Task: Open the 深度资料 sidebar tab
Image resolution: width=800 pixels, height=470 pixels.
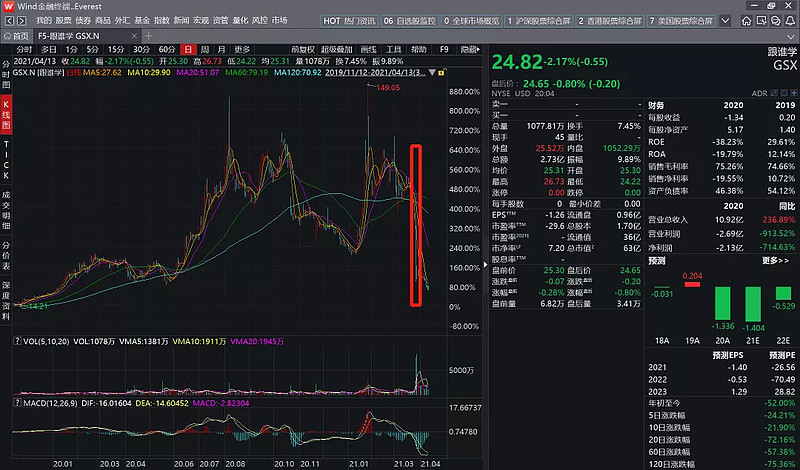Action: [6, 300]
